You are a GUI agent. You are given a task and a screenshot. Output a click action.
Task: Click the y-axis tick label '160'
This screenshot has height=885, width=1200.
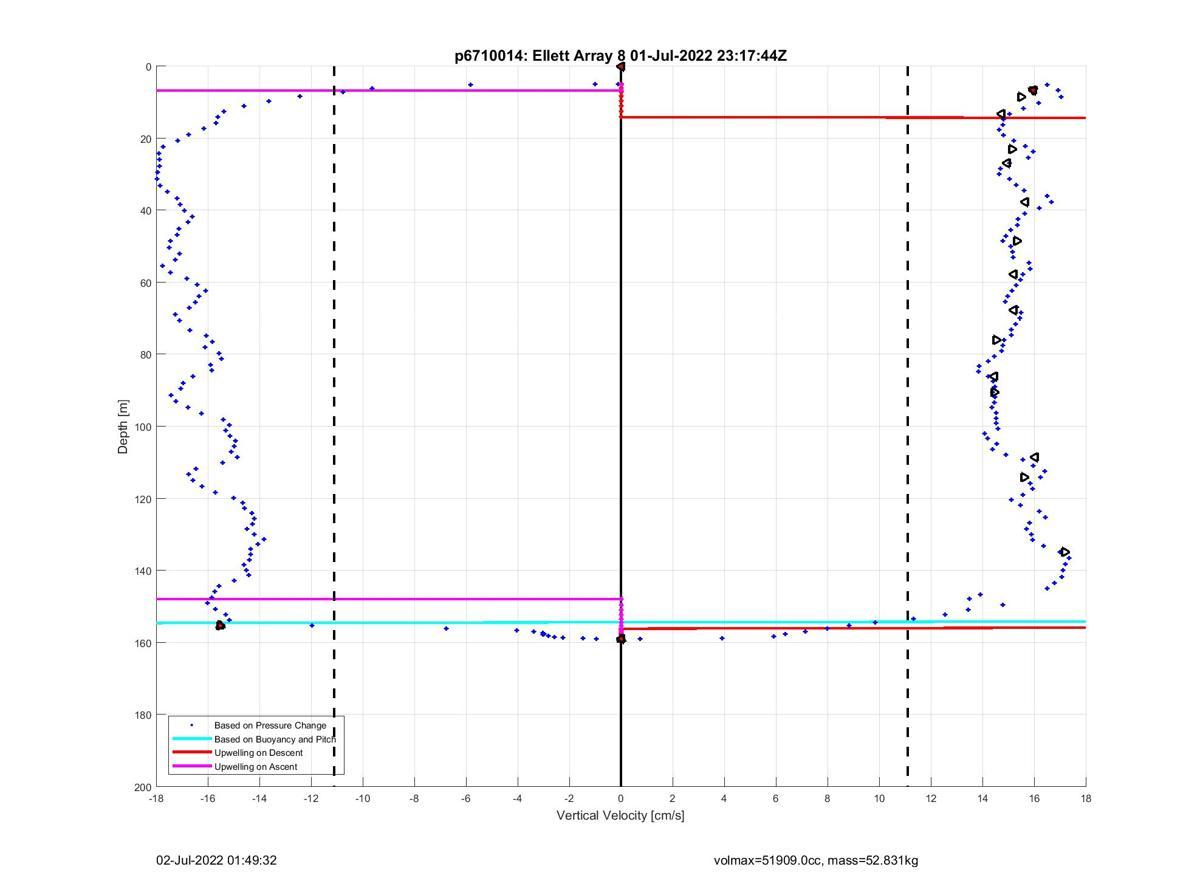[x=142, y=643]
